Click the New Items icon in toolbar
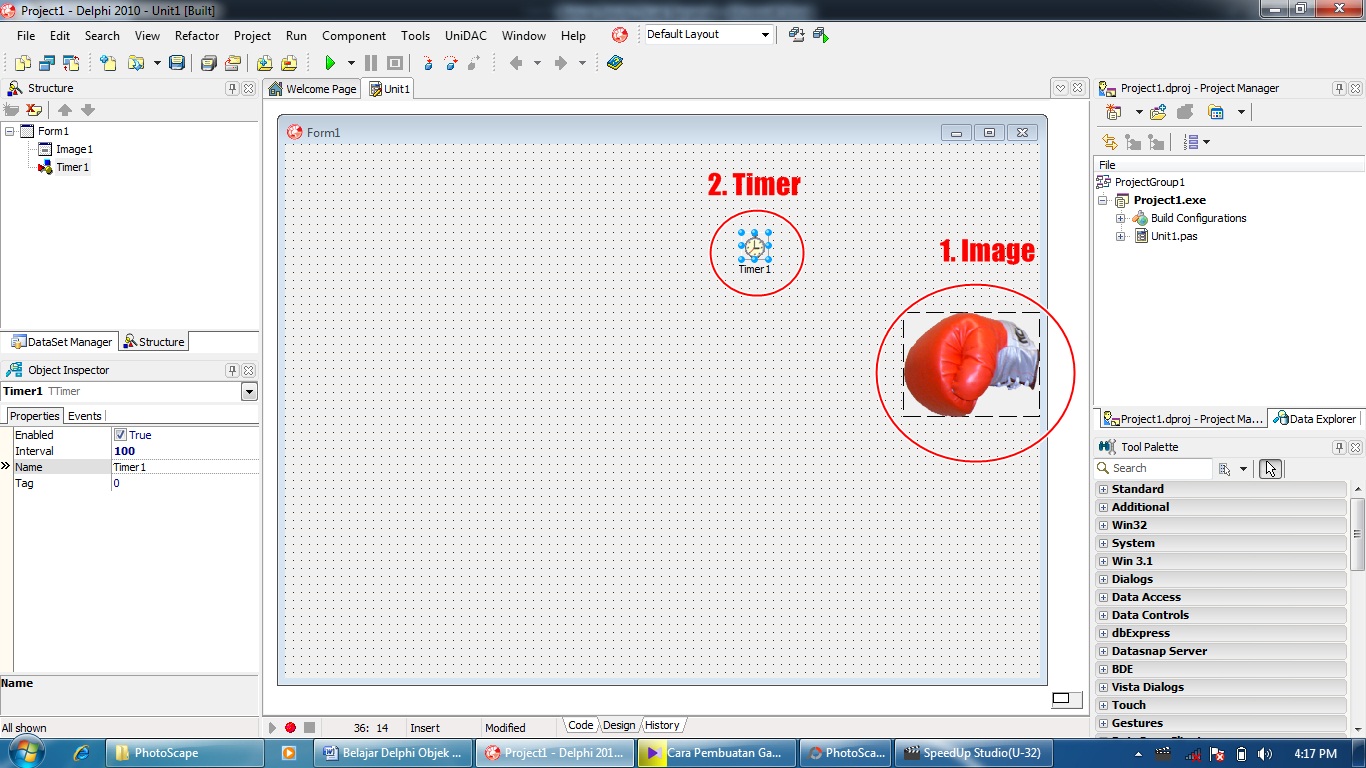 (108, 63)
